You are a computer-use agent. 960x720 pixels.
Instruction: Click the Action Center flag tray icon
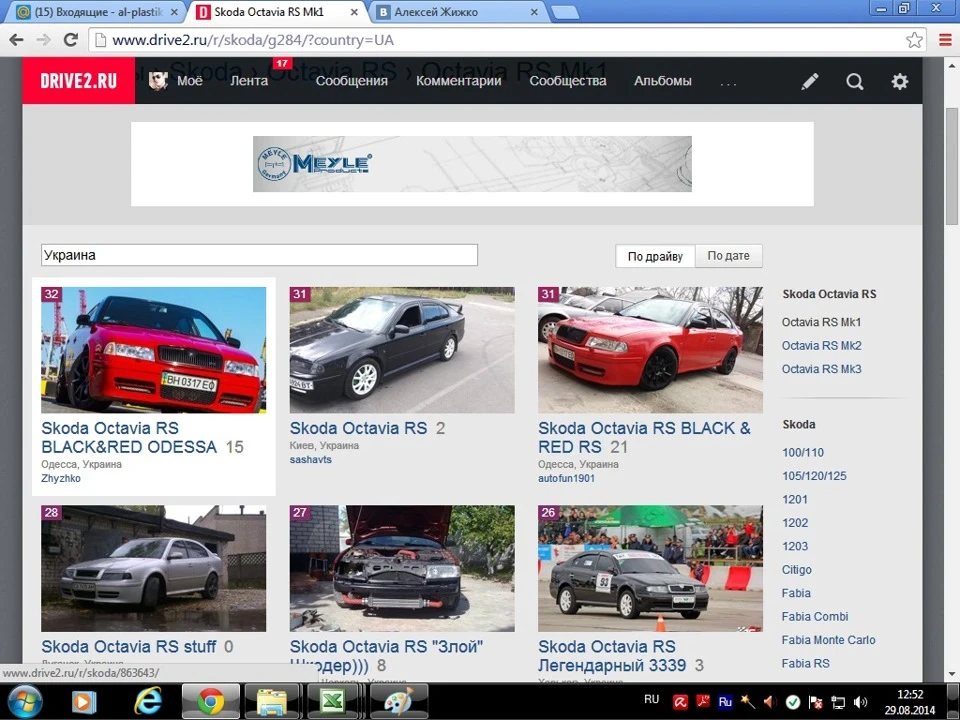coord(816,702)
